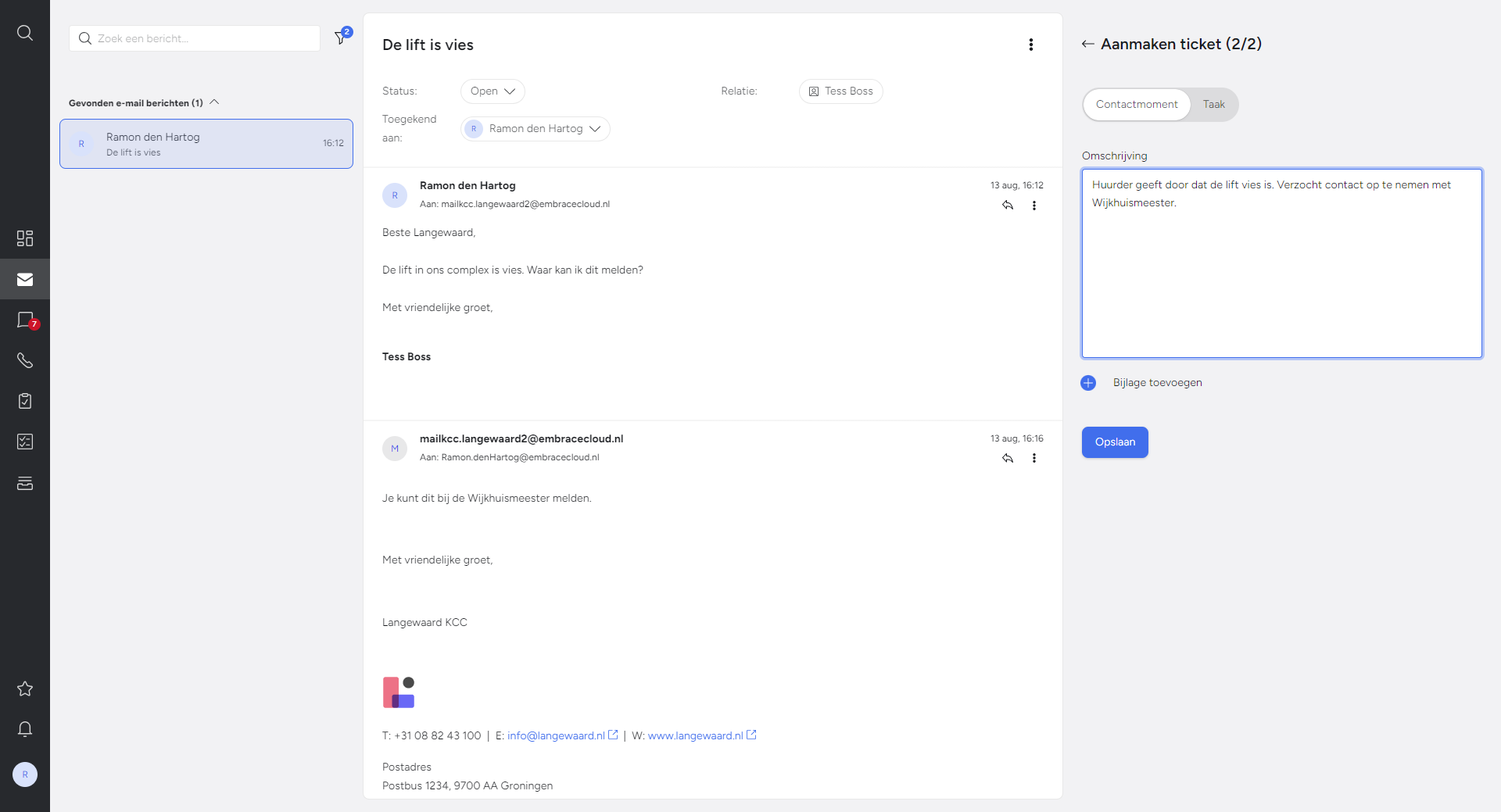Click the message filter icon
The width and height of the screenshot is (1501, 812).
click(342, 37)
